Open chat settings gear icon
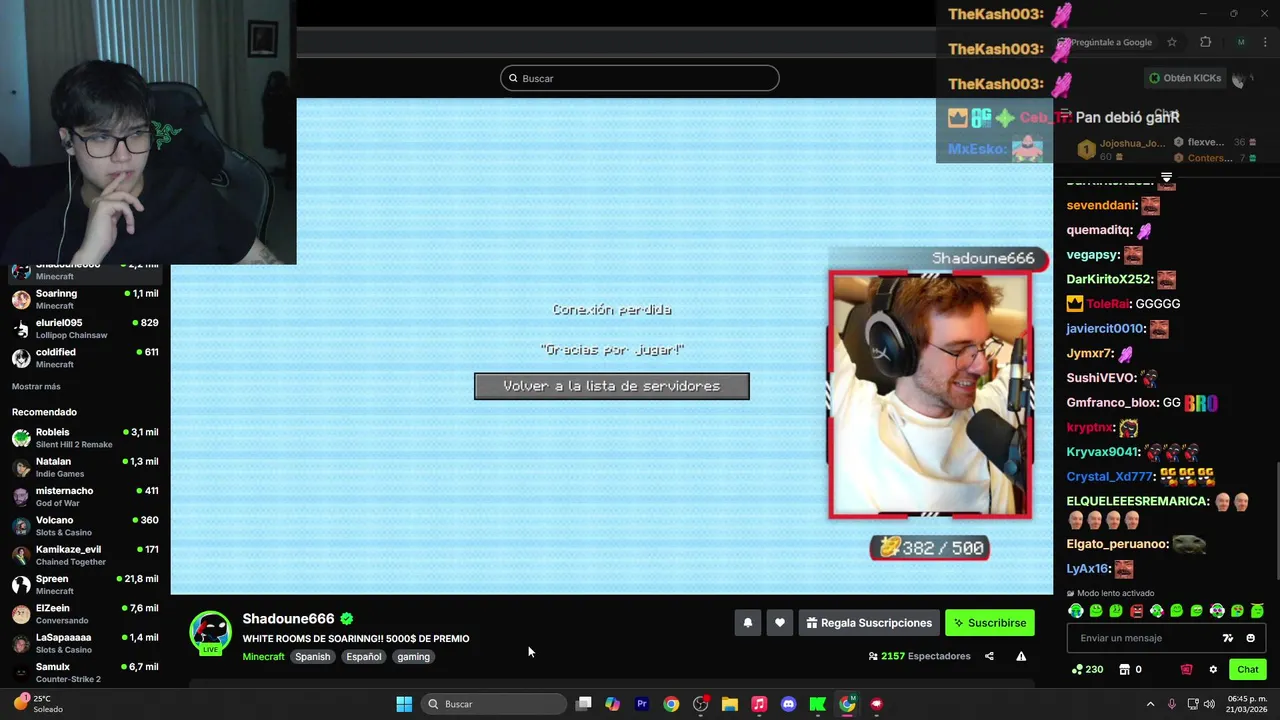This screenshot has height=720, width=1280. point(1213,669)
